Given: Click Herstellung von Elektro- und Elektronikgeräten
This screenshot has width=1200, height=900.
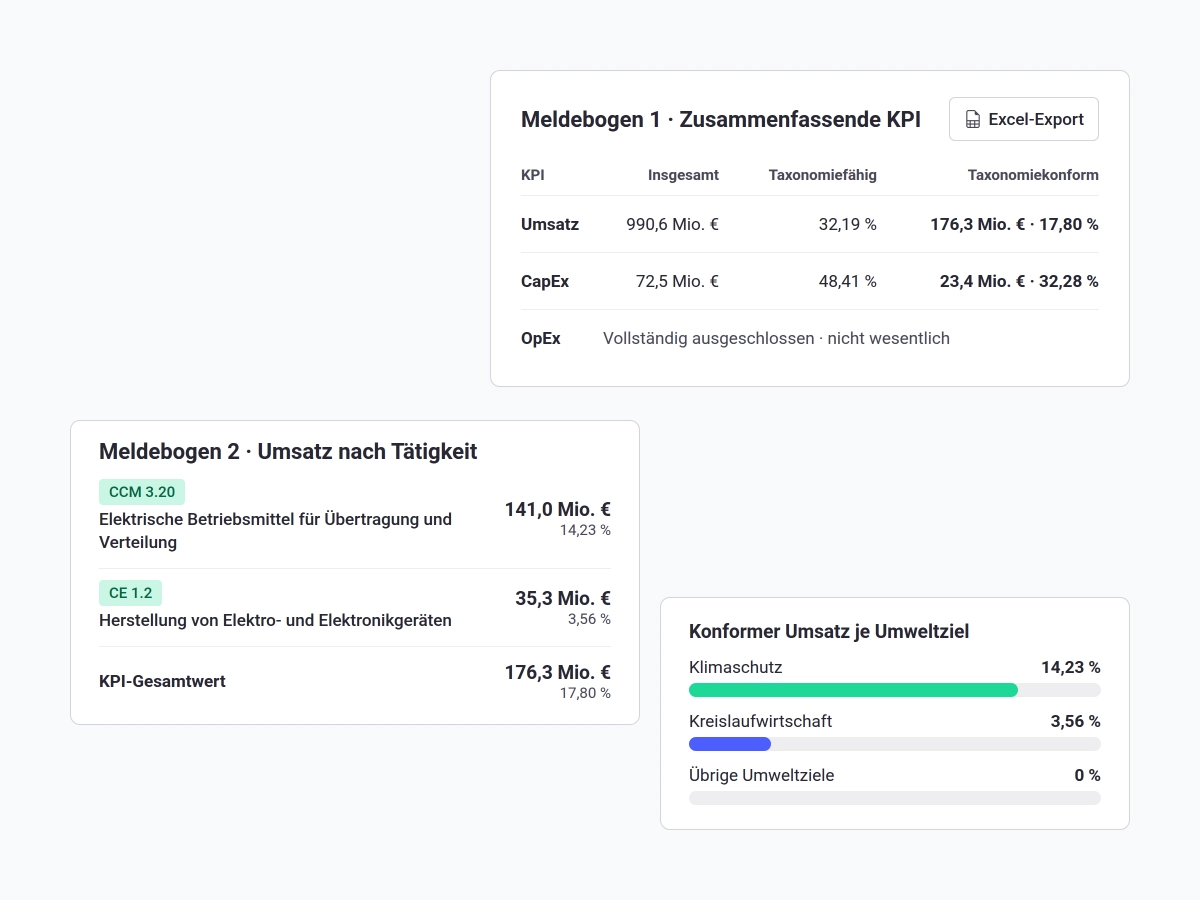Looking at the screenshot, I should click(x=275, y=620).
